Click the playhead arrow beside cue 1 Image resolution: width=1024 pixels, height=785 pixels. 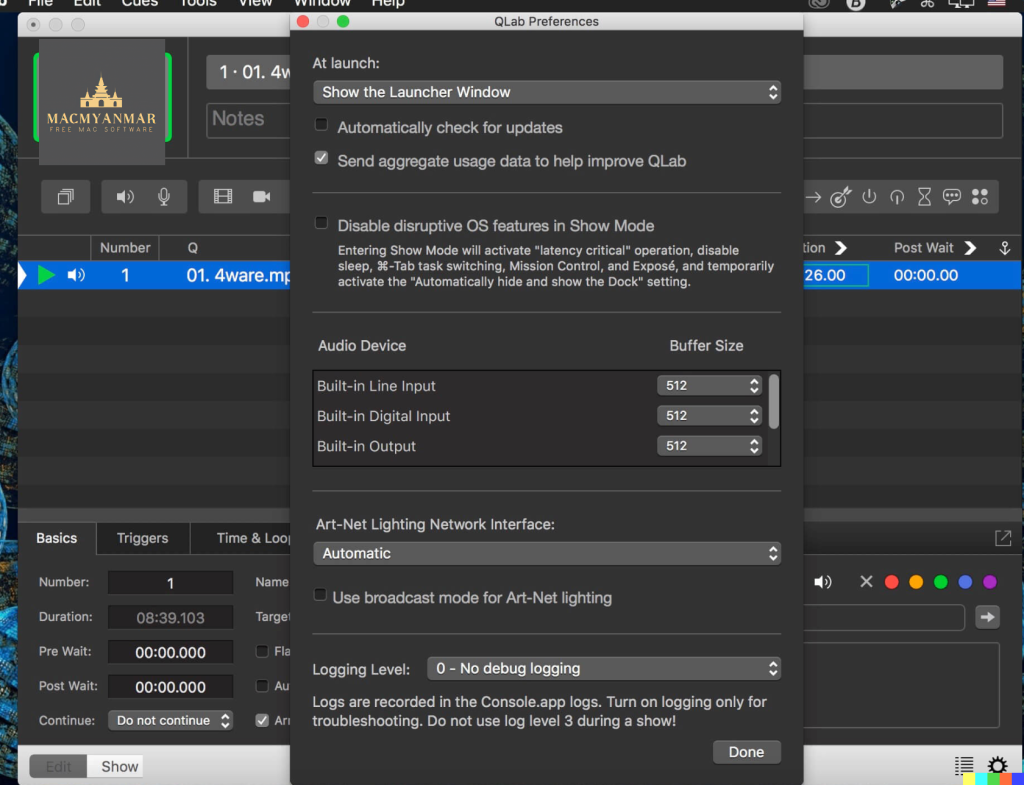22,275
